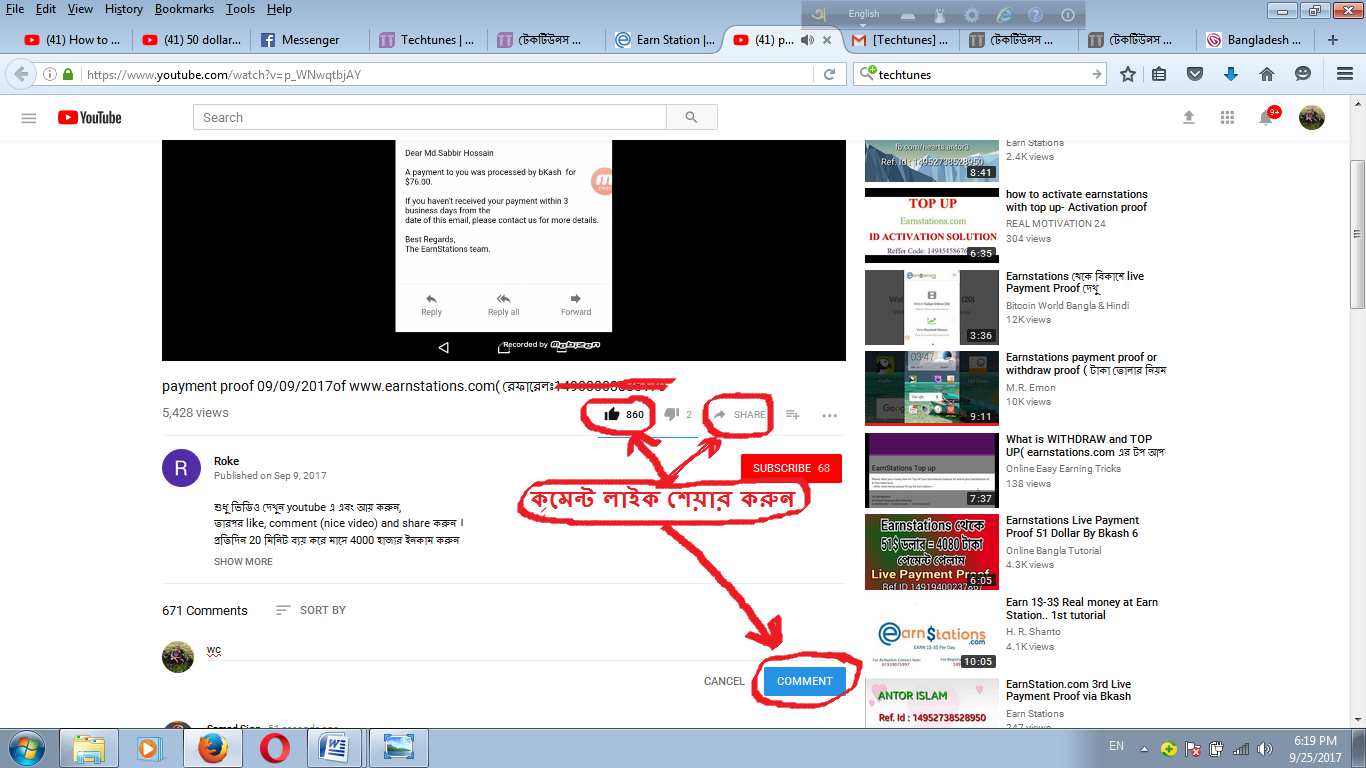Viewport: 1366px width, 768px height.
Task: Bookmark this page with the star
Action: coord(1128,74)
